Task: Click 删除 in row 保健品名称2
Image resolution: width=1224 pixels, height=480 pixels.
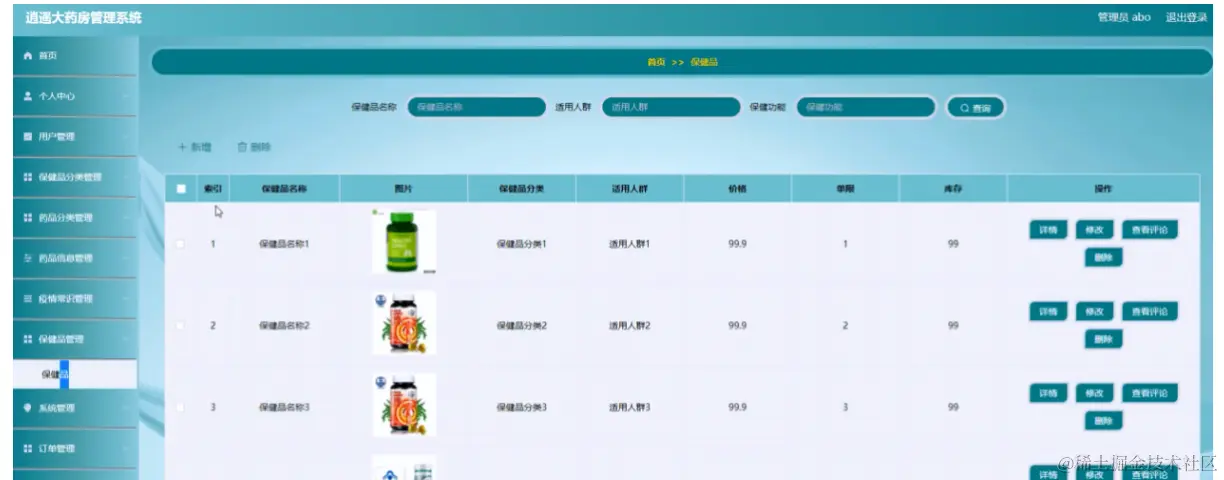Action: [1103, 340]
